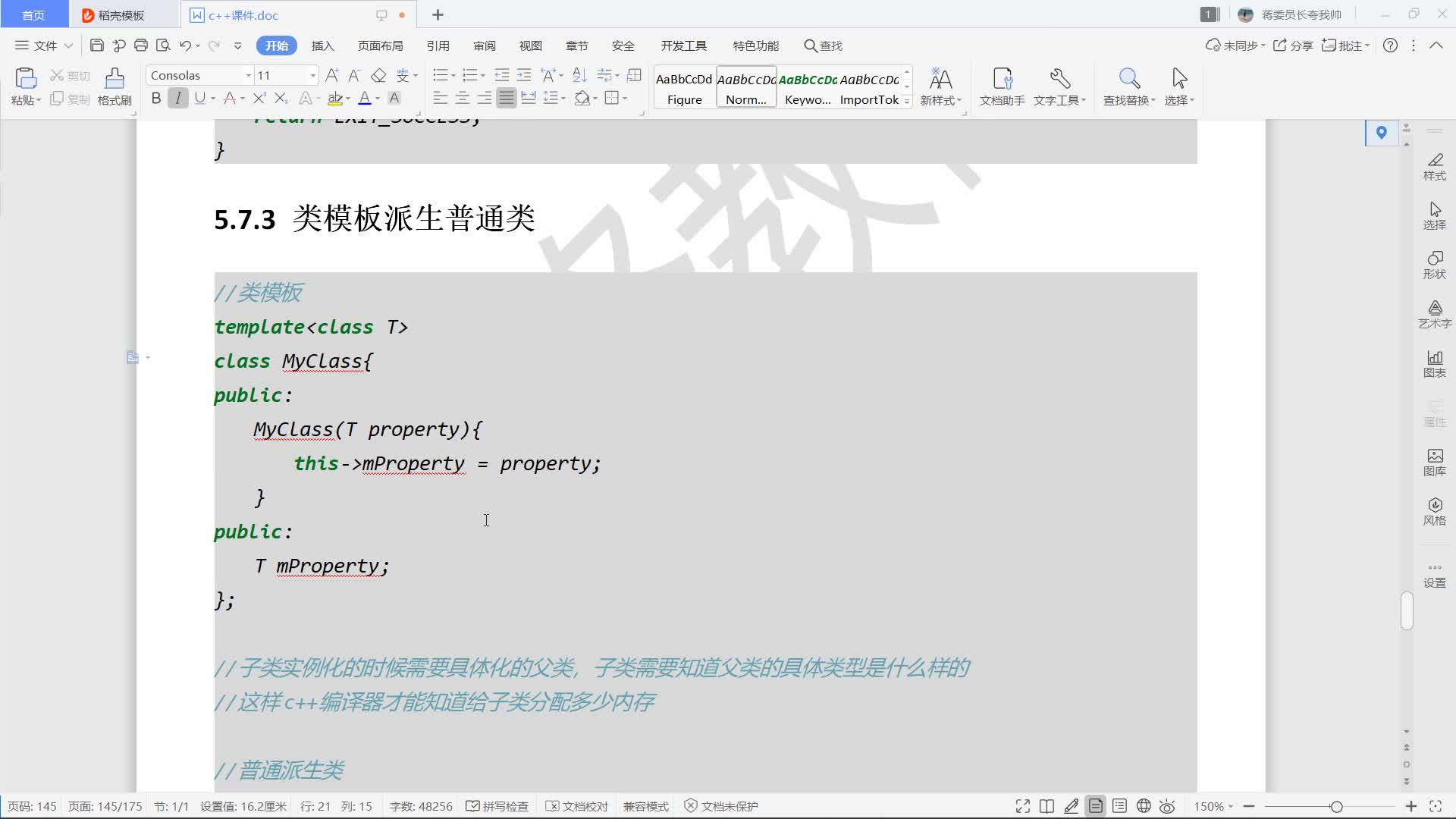Align text right
Viewport: 1456px width, 819px height.
(x=485, y=98)
